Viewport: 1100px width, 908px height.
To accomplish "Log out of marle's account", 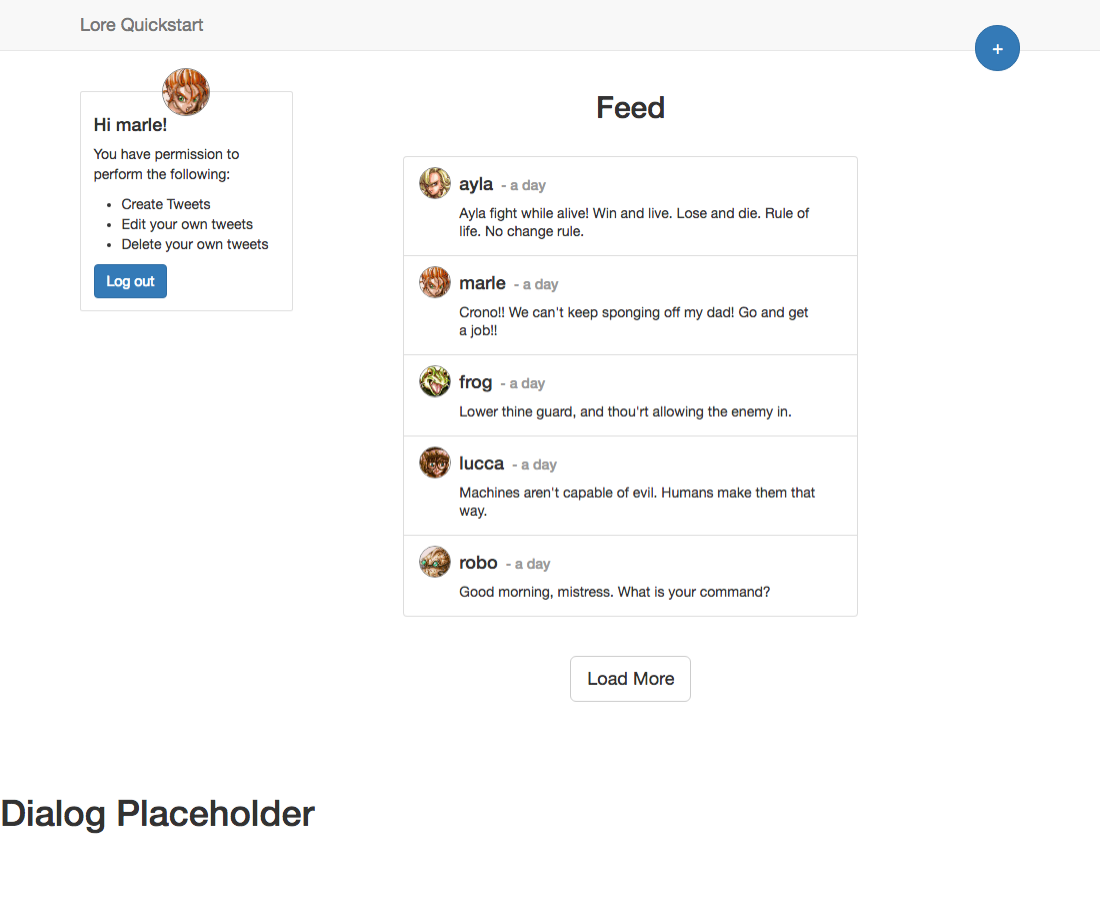I will click(x=130, y=281).
